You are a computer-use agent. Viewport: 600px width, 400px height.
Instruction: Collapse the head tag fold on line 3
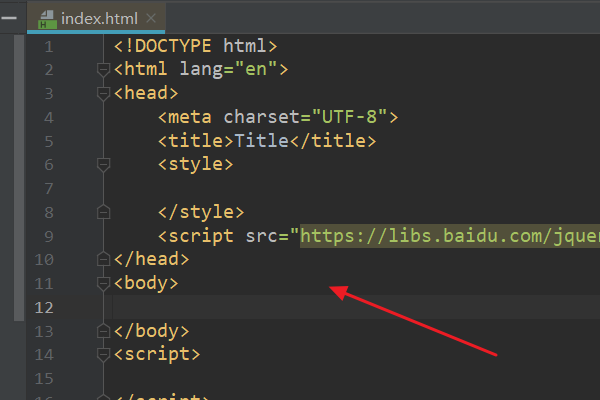point(103,93)
